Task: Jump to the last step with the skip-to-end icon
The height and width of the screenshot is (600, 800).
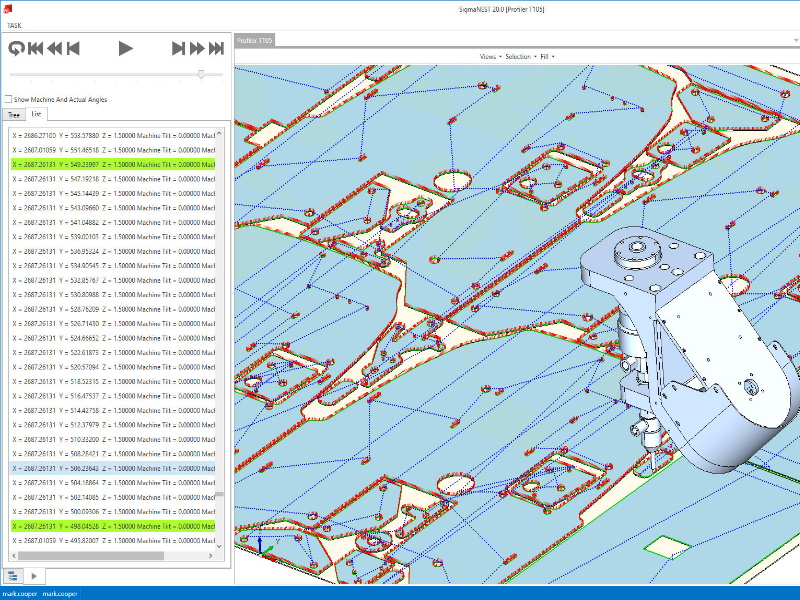Action: (x=216, y=48)
